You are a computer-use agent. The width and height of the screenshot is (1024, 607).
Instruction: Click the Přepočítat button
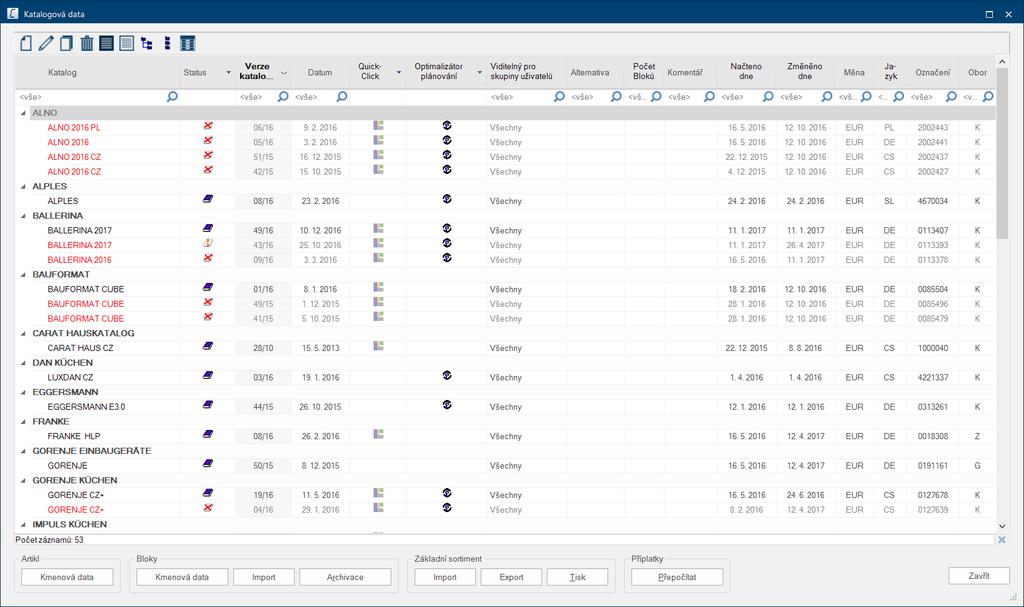coord(677,577)
